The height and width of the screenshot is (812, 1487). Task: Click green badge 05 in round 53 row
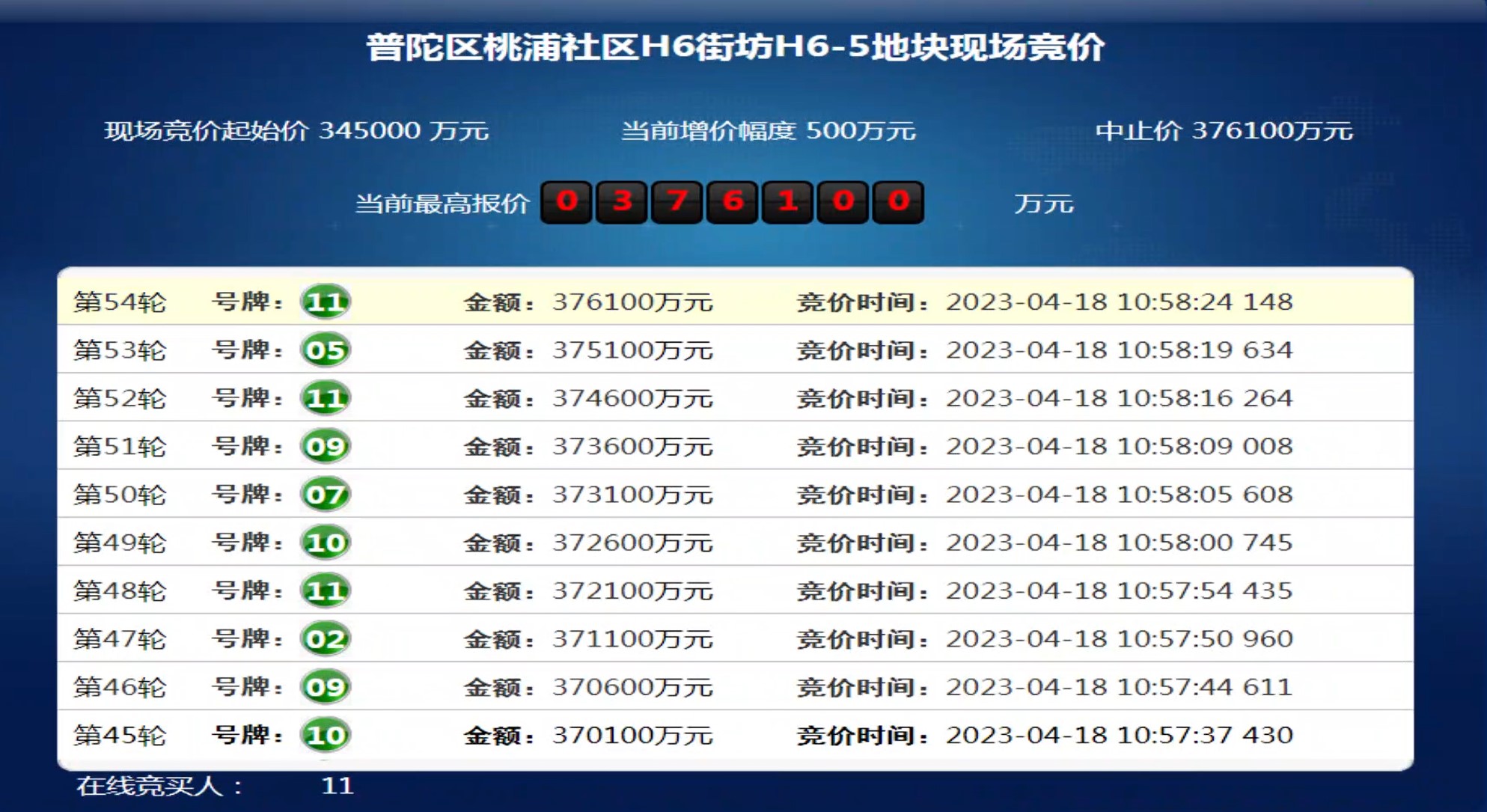point(326,350)
